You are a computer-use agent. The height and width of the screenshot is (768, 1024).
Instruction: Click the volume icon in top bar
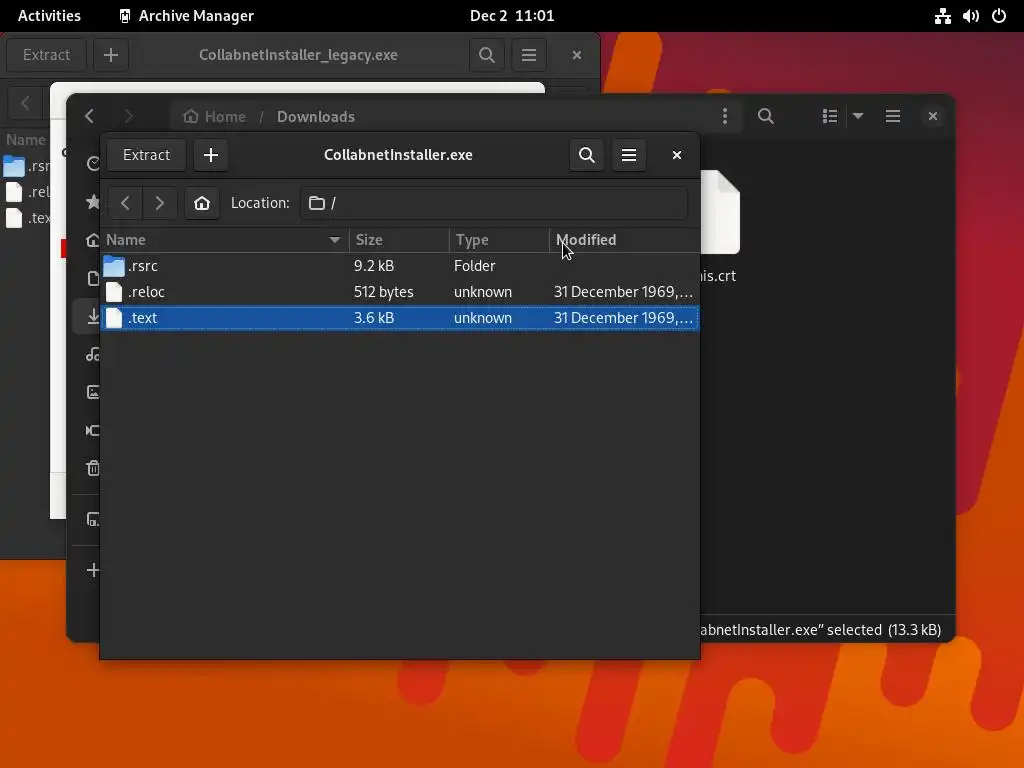970,16
